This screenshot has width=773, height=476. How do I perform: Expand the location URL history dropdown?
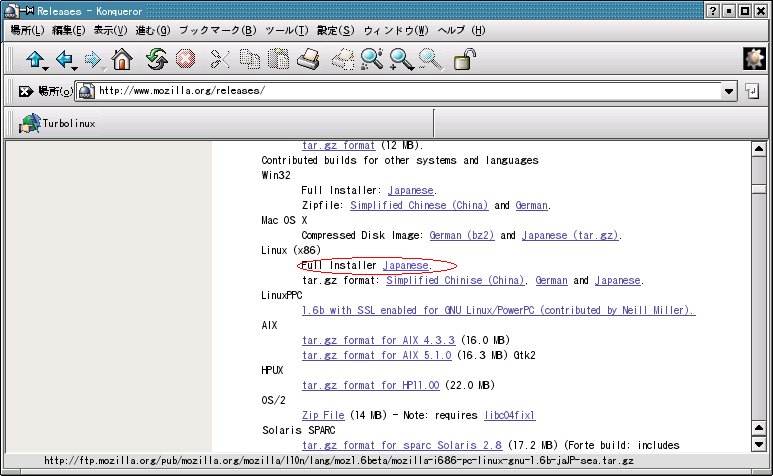click(x=729, y=91)
